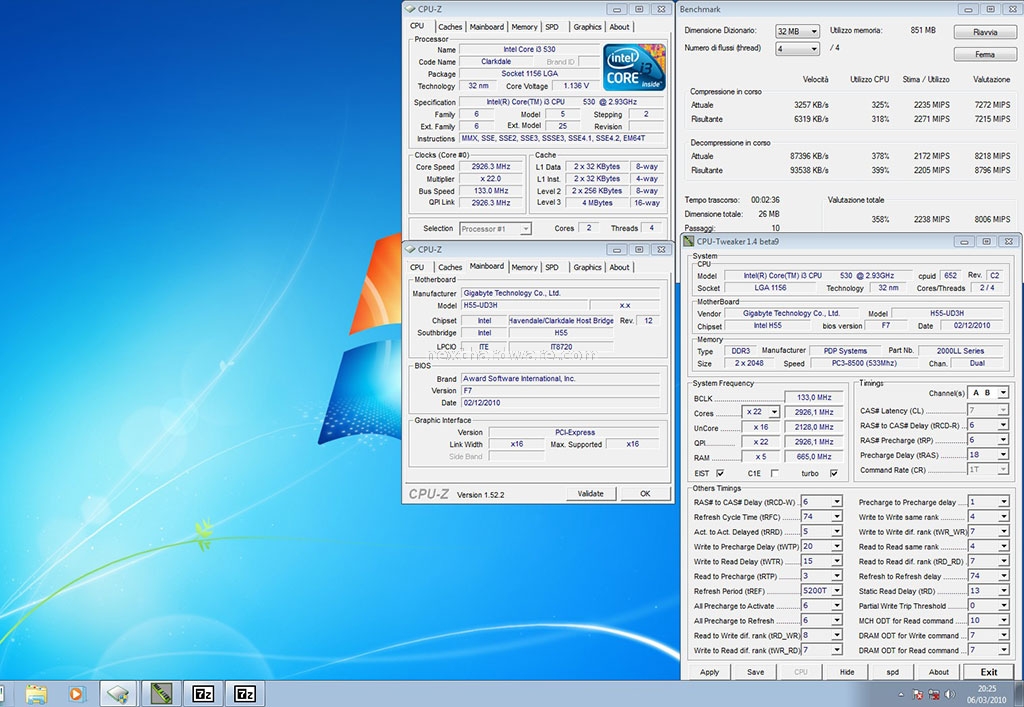Image resolution: width=1024 pixels, height=707 pixels.
Task: Open Mainboard tab in CPU-Z Processor window
Action: (487, 27)
